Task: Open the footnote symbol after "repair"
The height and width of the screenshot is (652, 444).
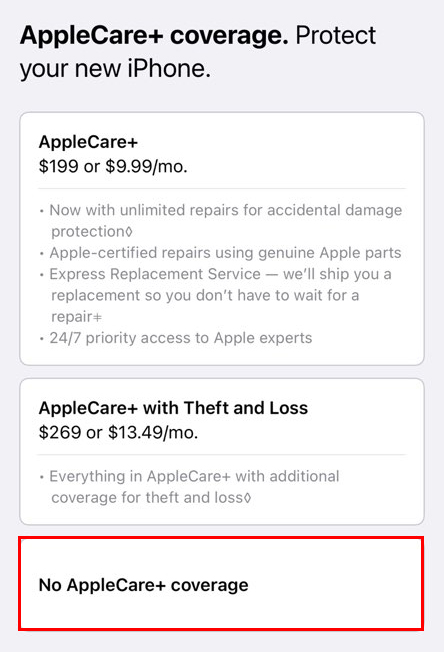Action: pyautogui.click(x=97, y=317)
